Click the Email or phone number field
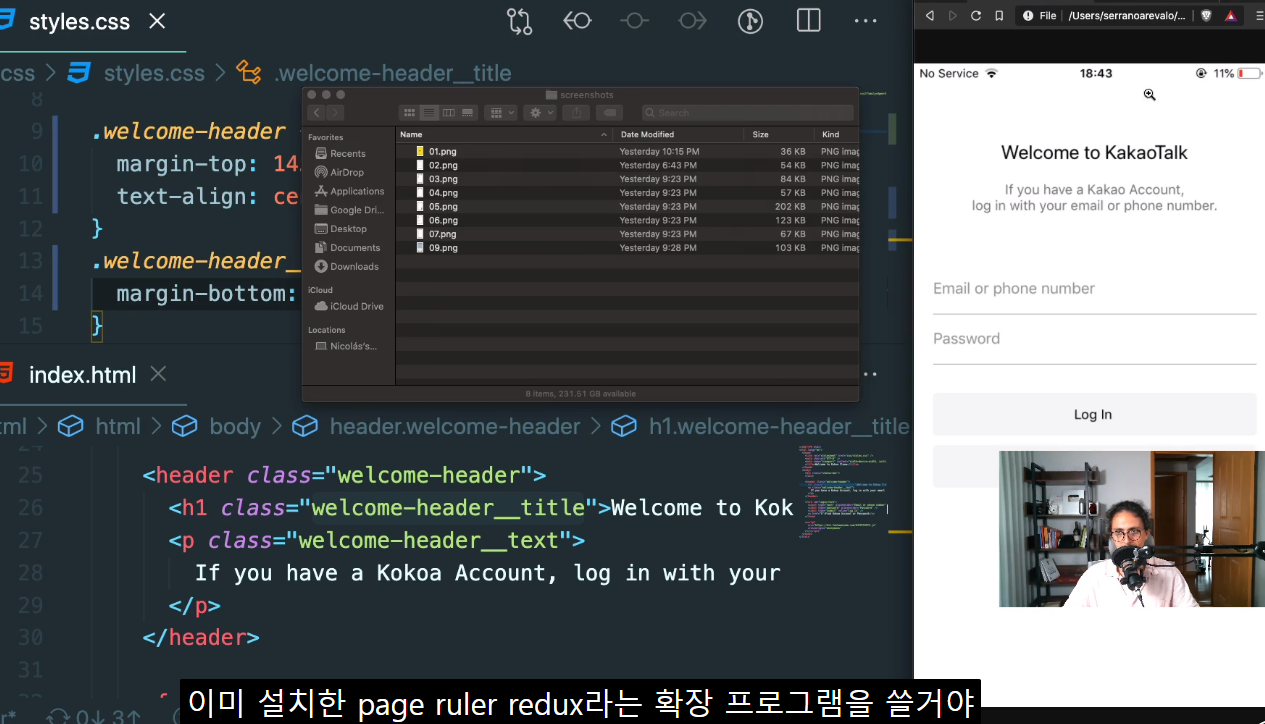Image resolution: width=1265 pixels, height=724 pixels. [1094, 289]
